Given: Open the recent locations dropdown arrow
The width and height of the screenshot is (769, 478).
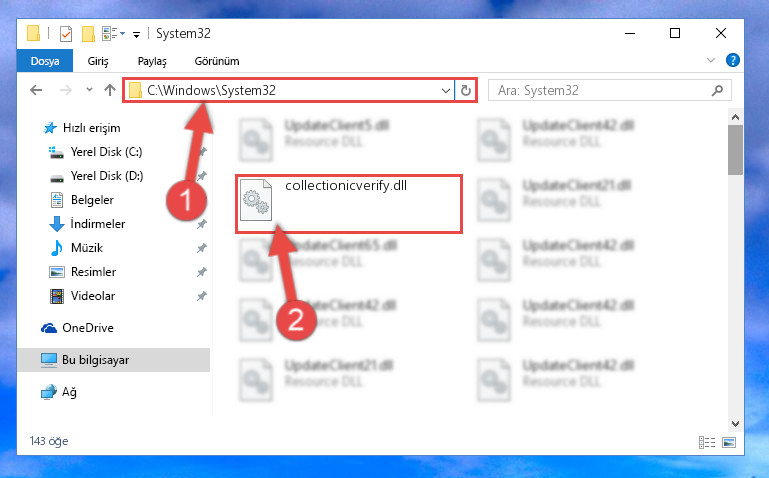Looking at the screenshot, I should click(x=89, y=90).
